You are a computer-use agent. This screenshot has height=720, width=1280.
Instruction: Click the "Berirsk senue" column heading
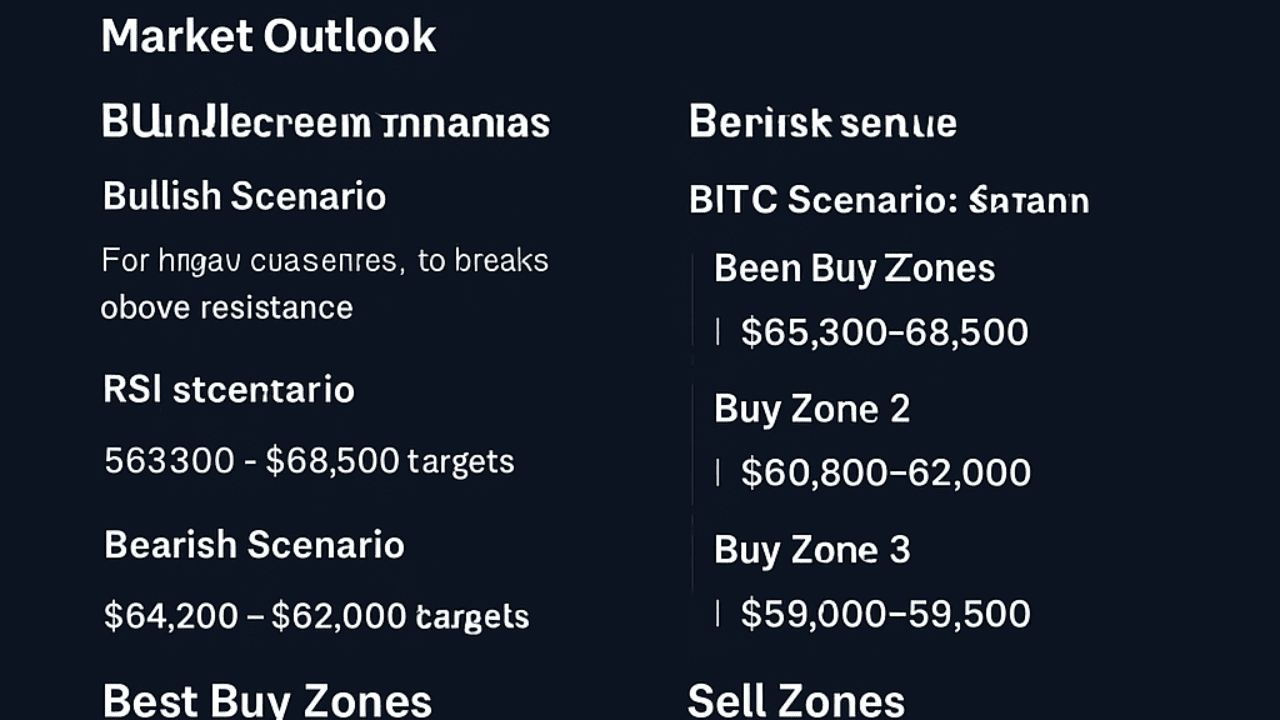click(822, 123)
